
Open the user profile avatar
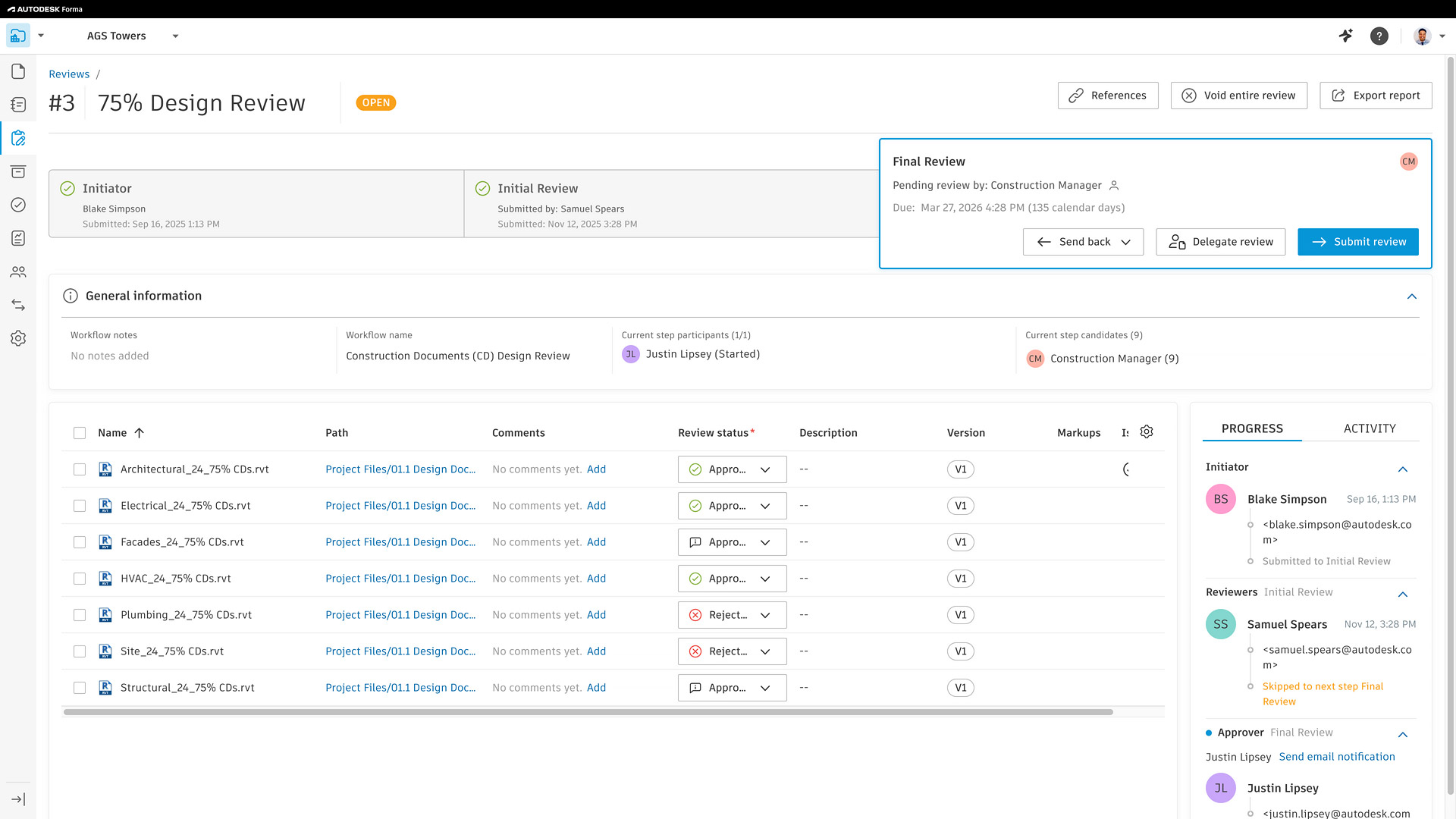pyautogui.click(x=1422, y=36)
